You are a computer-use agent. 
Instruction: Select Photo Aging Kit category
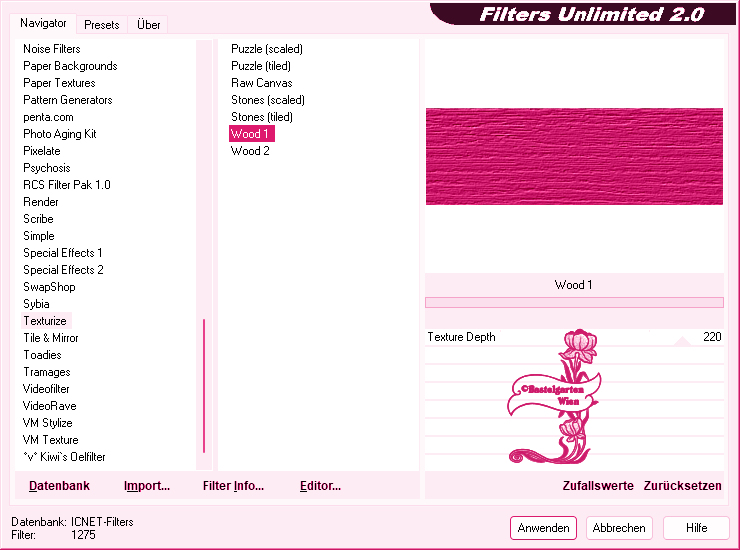point(59,134)
